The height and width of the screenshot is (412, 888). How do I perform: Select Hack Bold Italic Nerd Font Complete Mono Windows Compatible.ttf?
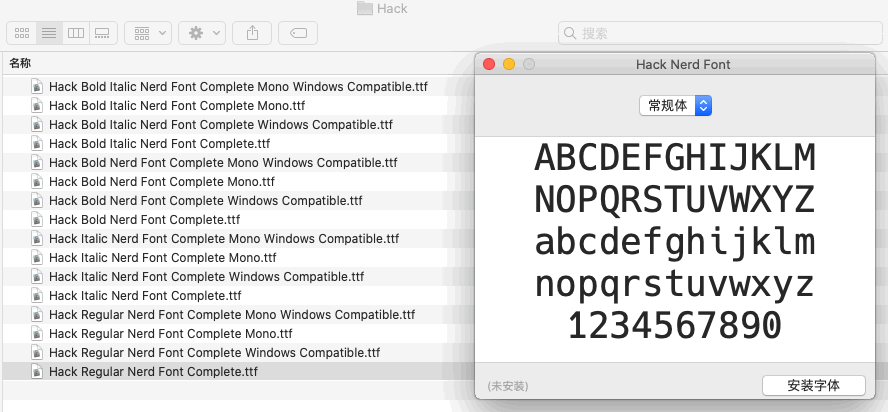(x=238, y=87)
